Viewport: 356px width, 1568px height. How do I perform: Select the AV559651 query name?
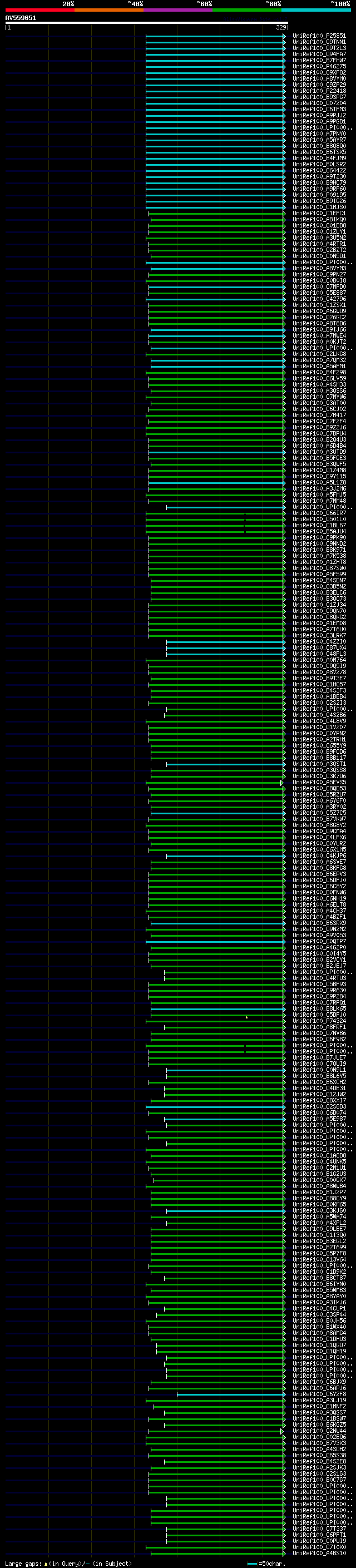coord(21,18)
